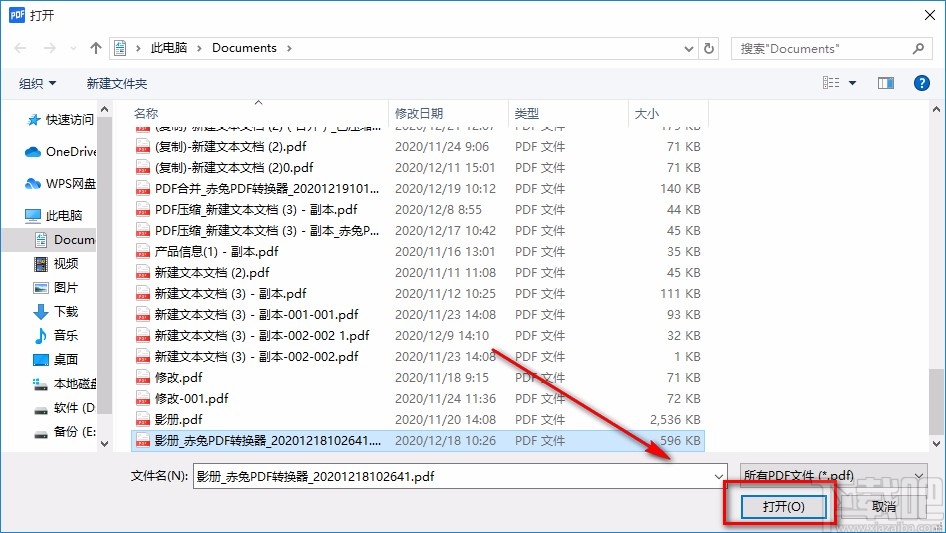This screenshot has height=533, width=946.
Task: Click PDF icon of 影册.pdf
Action: 142,420
